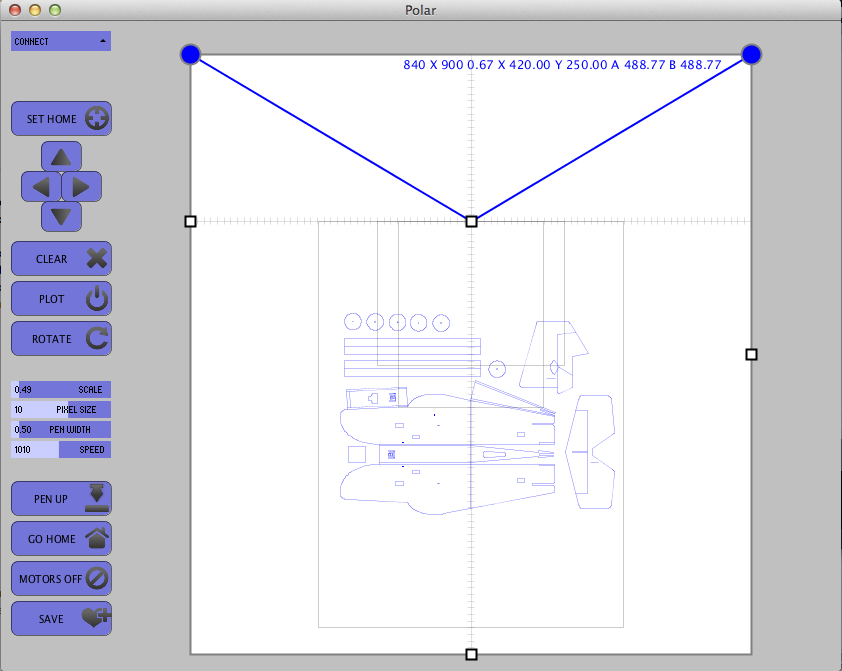Image resolution: width=842 pixels, height=671 pixels.
Task: Jog the plotter up with up arrow
Action: point(61,156)
